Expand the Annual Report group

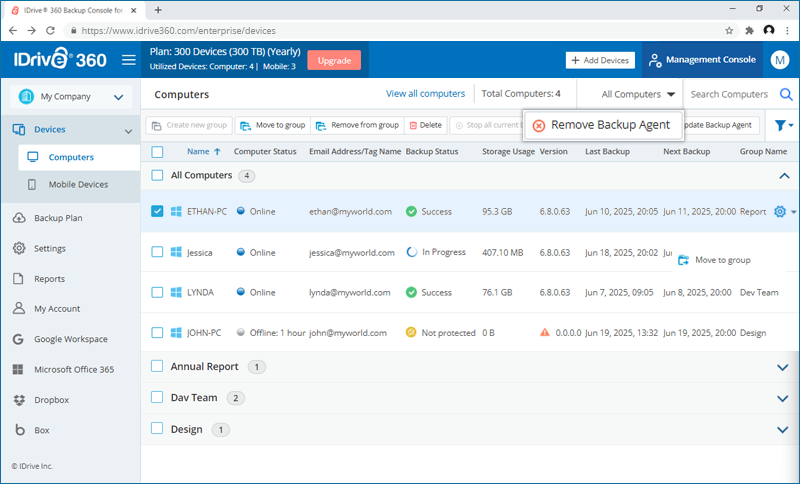click(782, 367)
